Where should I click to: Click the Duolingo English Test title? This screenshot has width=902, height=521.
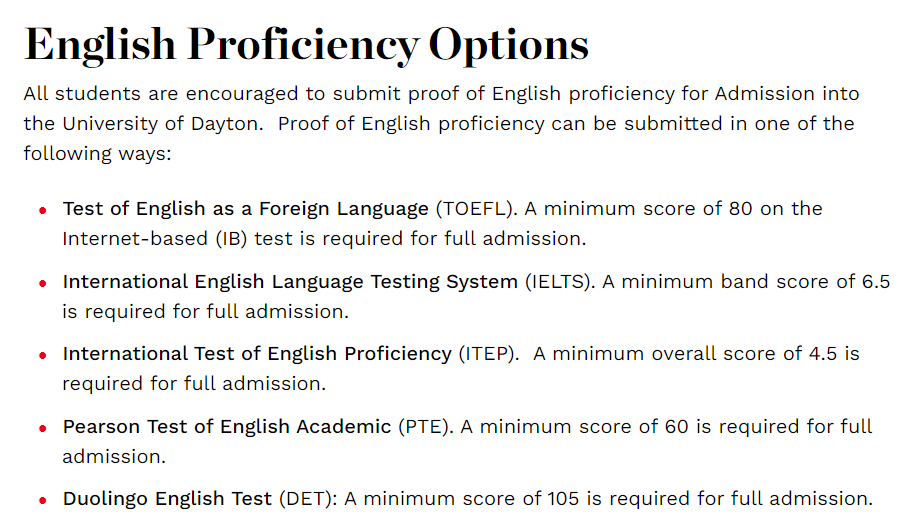click(x=167, y=498)
